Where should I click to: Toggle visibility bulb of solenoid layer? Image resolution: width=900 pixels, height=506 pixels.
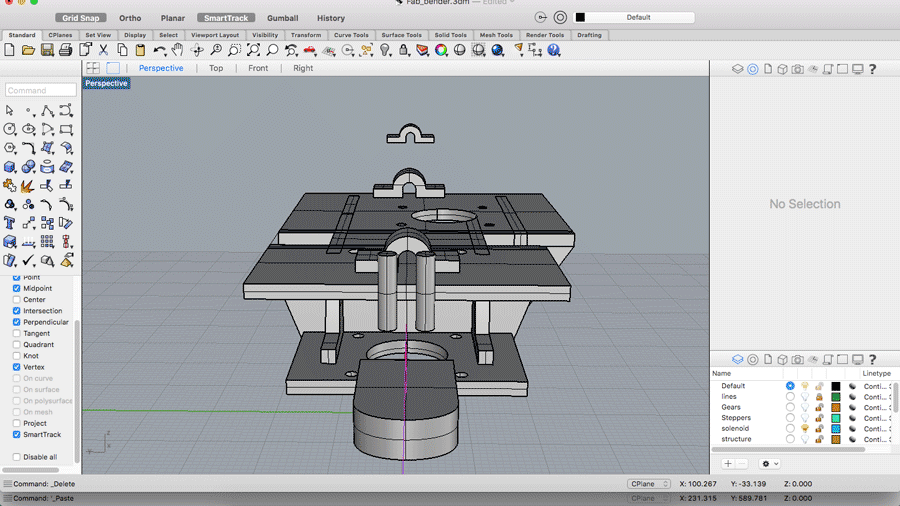[805, 429]
